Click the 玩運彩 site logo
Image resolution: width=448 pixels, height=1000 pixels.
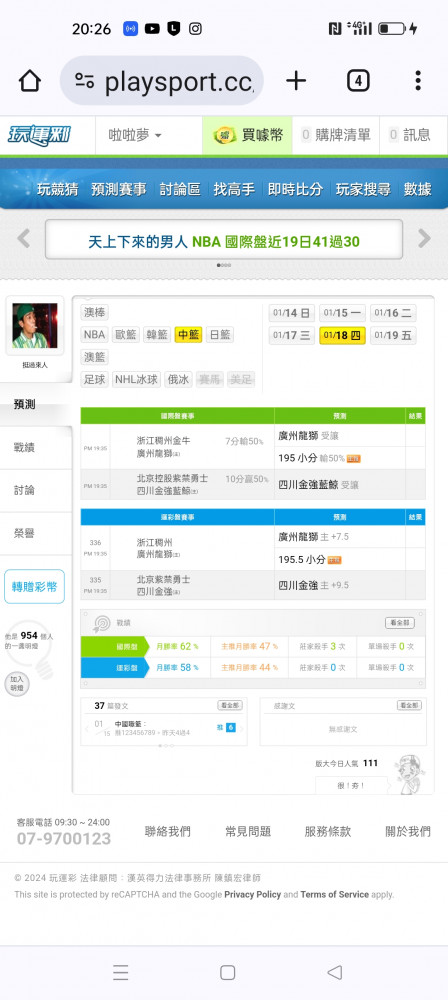39,135
